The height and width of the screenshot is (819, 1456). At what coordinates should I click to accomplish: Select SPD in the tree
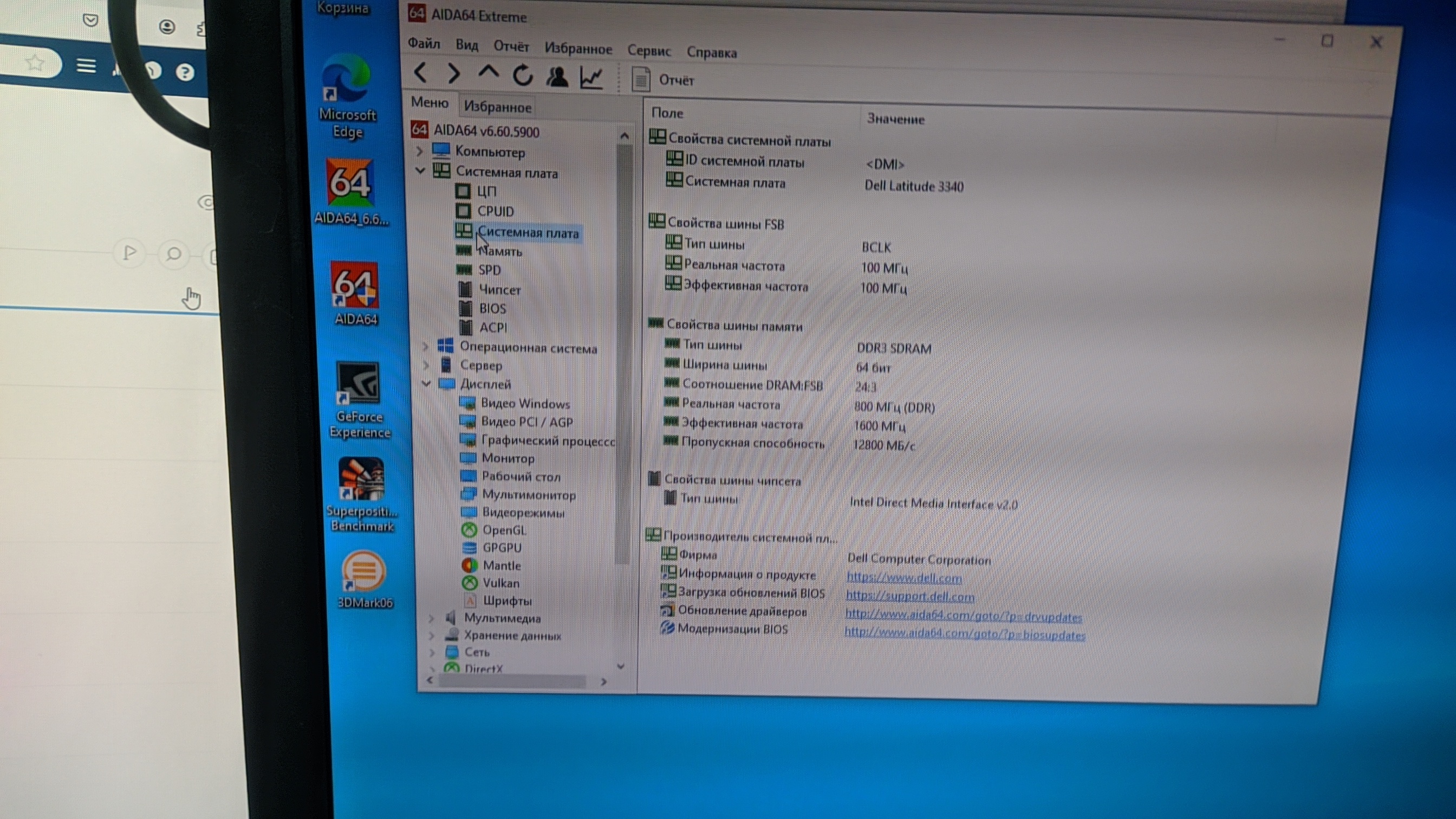(x=479, y=270)
